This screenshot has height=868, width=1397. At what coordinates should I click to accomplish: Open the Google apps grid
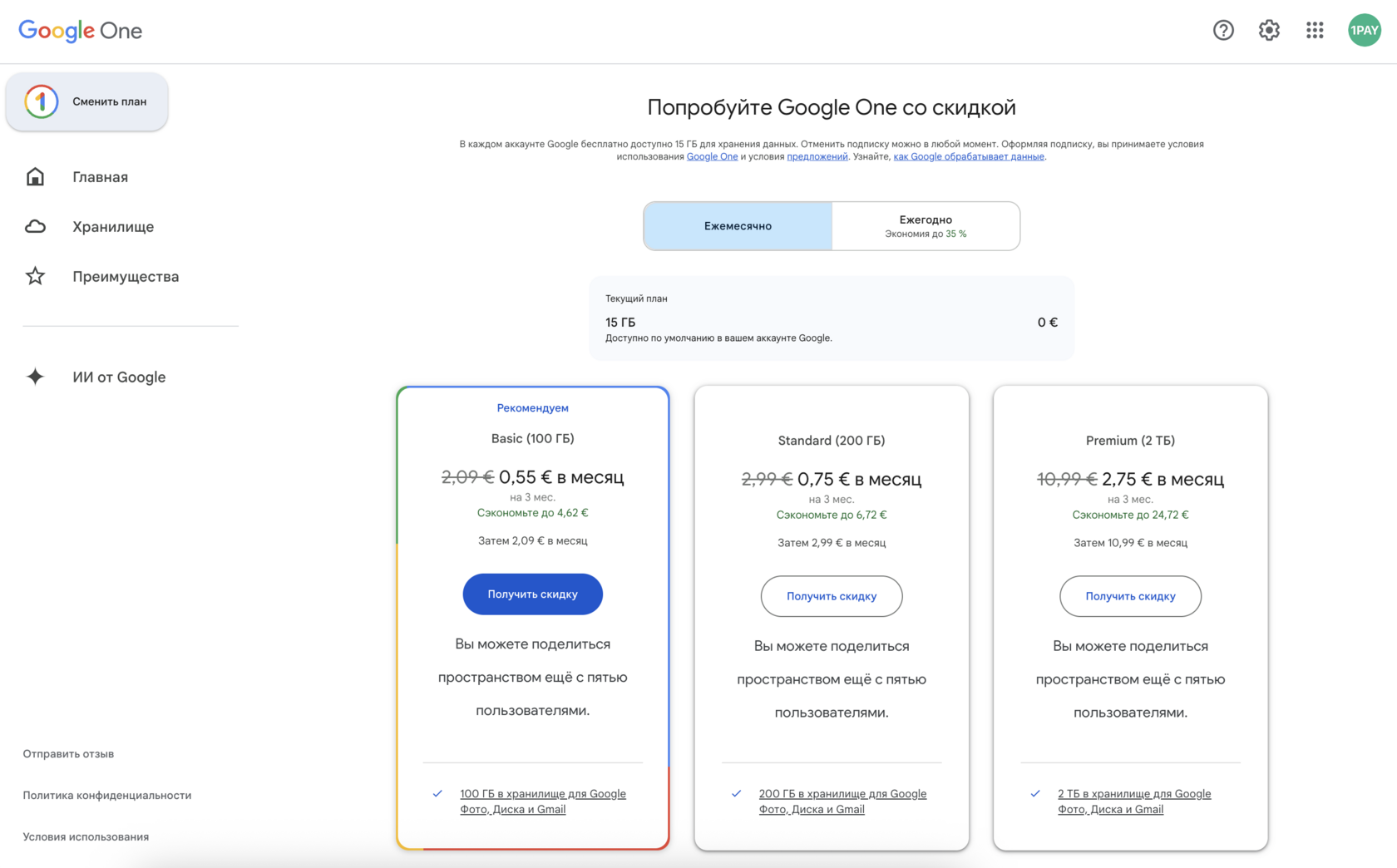[1315, 31]
